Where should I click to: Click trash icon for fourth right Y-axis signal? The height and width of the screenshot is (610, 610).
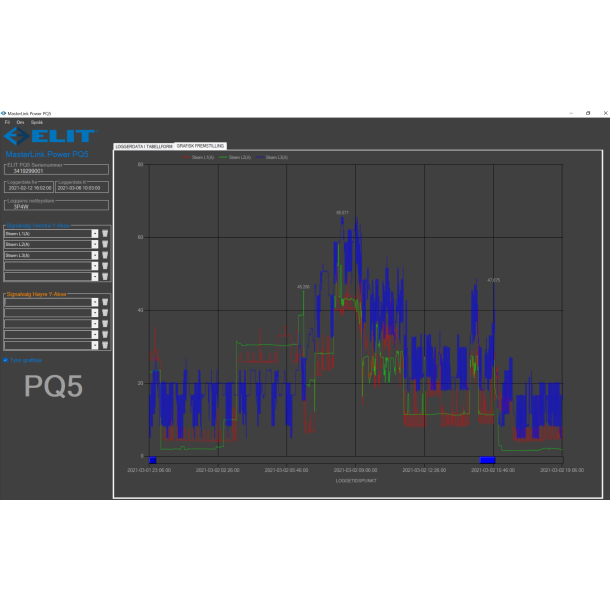[105, 335]
